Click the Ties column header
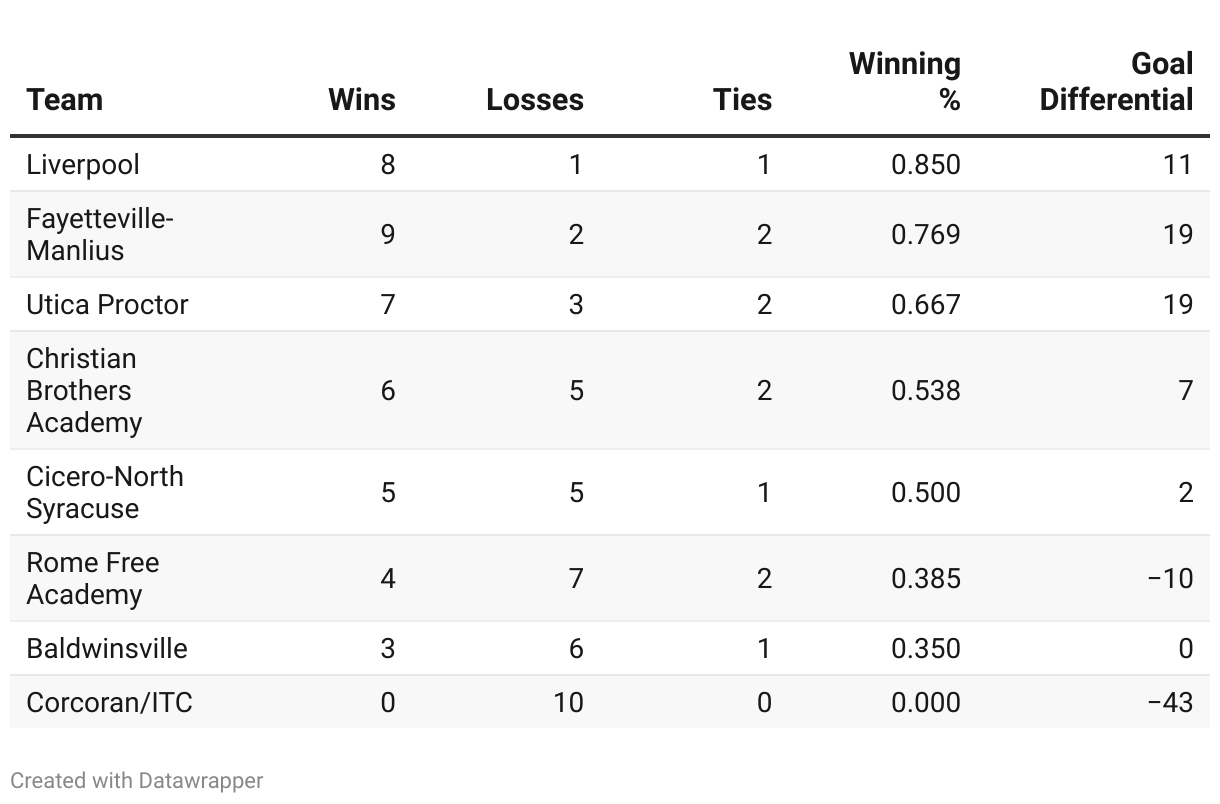 coord(742,100)
